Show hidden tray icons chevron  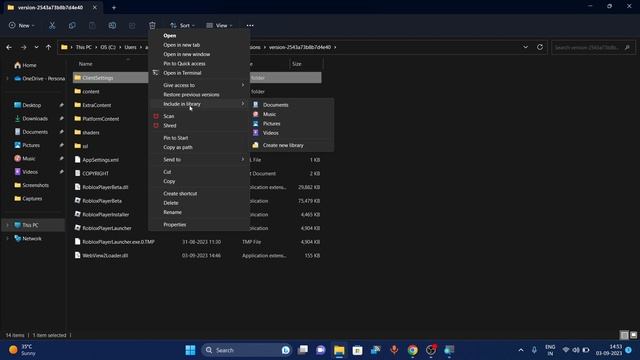point(521,350)
